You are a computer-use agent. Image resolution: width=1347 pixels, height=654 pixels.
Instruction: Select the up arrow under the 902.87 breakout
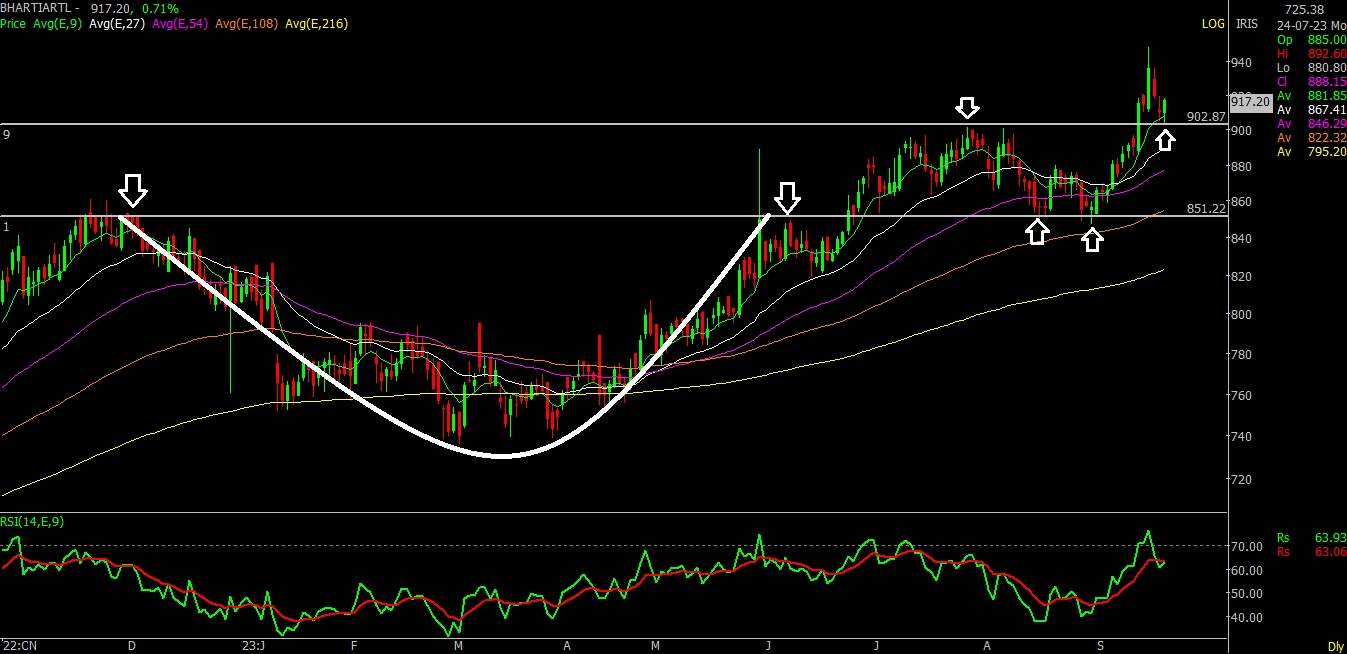pyautogui.click(x=1165, y=138)
